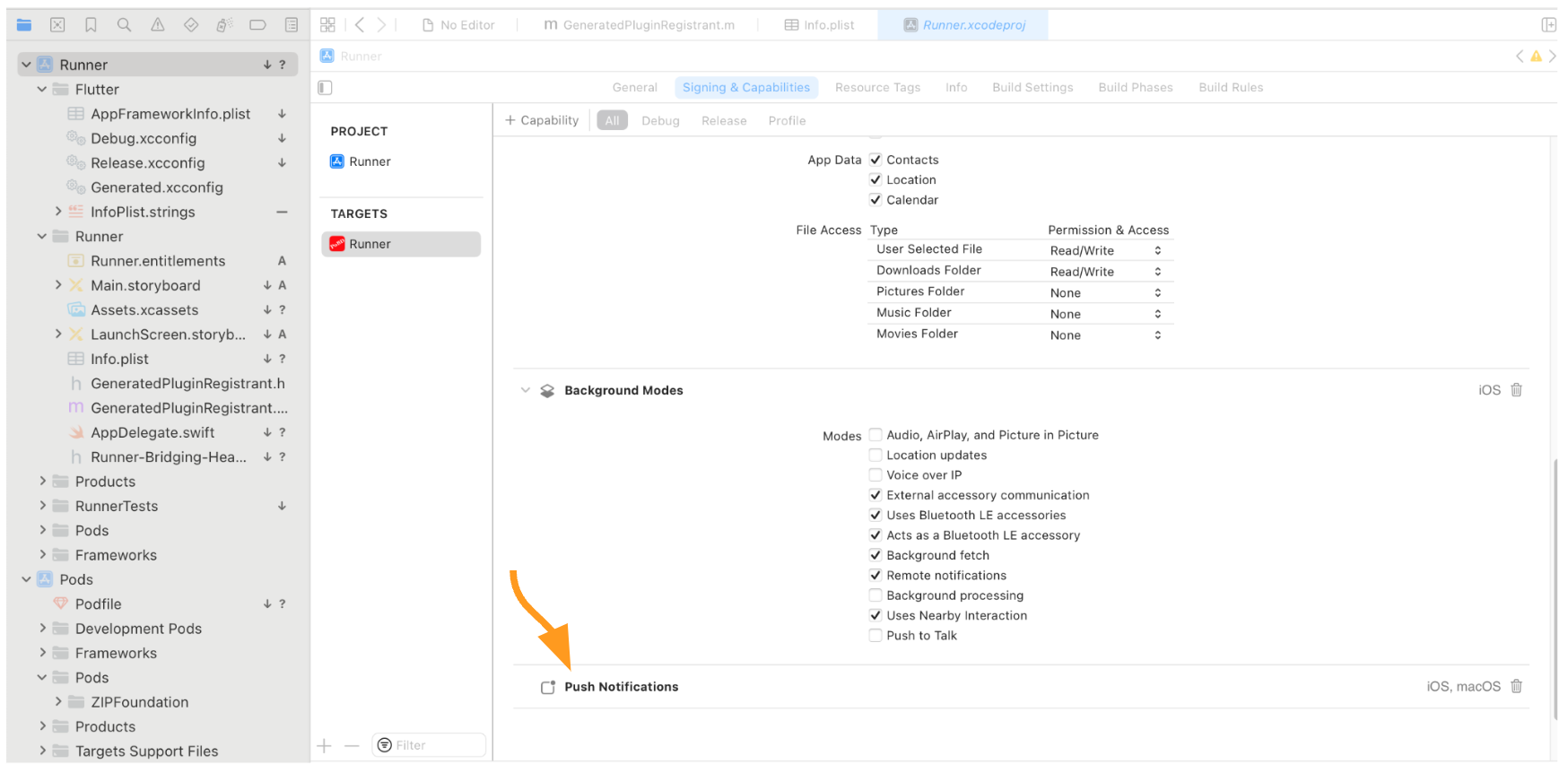
Task: Uncheck the Contacts app data checkbox
Action: (x=875, y=160)
